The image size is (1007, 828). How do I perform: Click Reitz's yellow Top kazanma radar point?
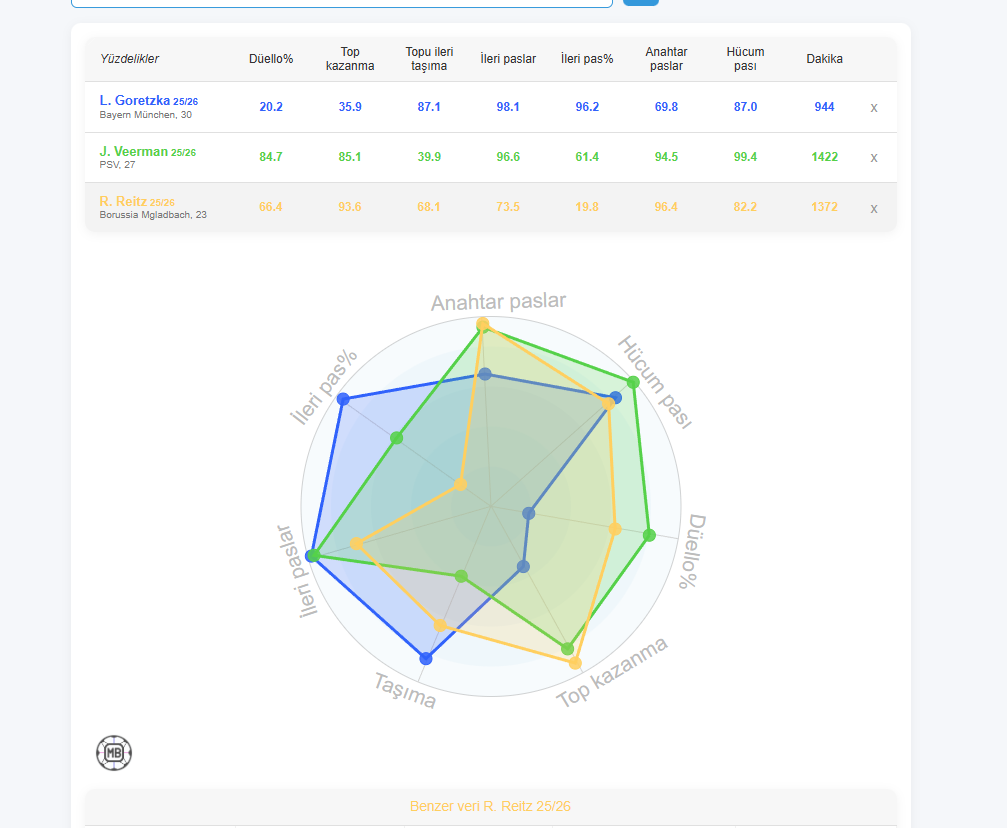(x=575, y=663)
